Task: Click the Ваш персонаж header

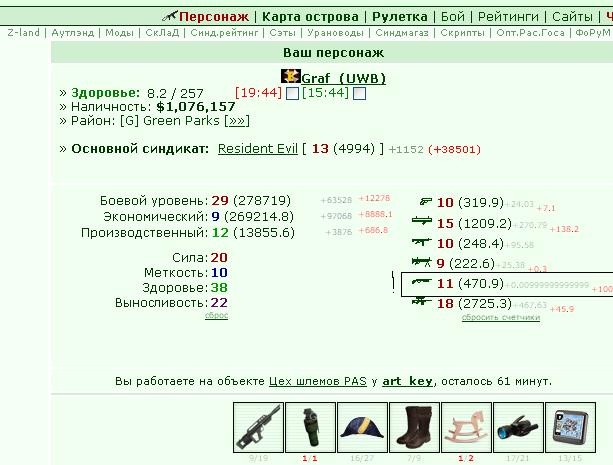Action: 333,53
